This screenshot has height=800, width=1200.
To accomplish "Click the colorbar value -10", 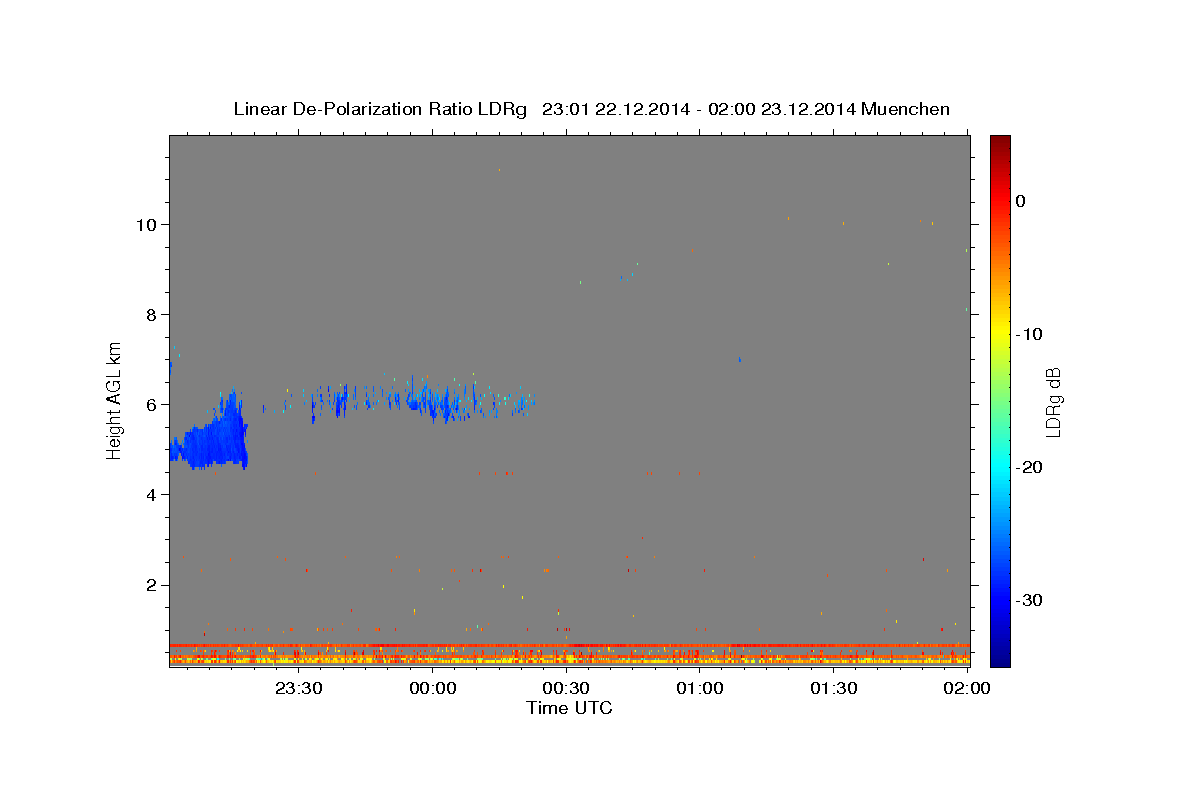I will (1029, 334).
